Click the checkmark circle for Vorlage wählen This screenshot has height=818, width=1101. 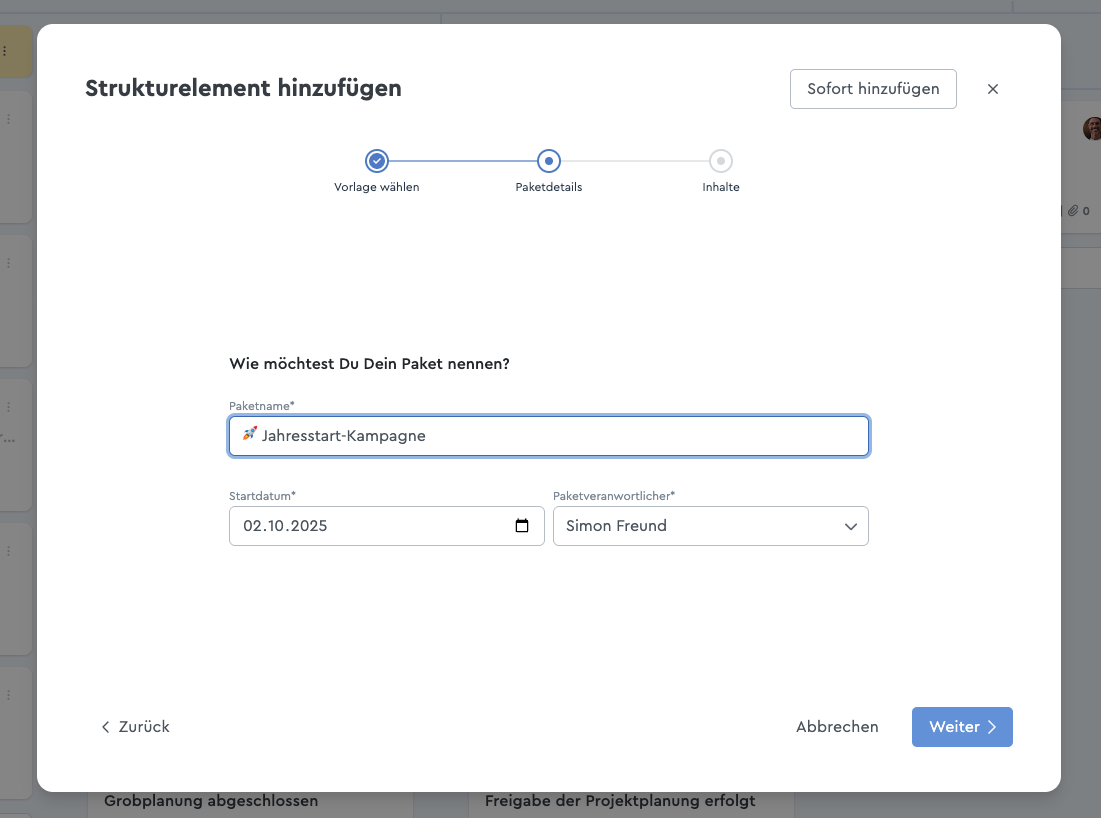pos(377,161)
